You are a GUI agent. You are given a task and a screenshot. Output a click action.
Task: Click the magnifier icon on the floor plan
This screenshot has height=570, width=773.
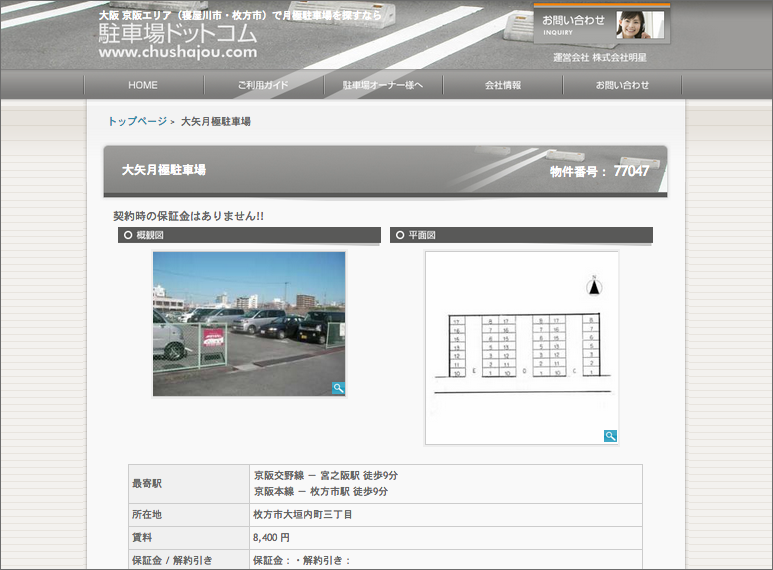(610, 436)
